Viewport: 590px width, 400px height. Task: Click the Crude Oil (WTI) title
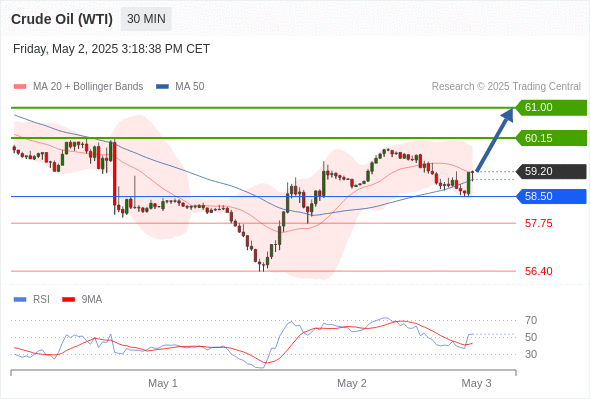[62, 19]
